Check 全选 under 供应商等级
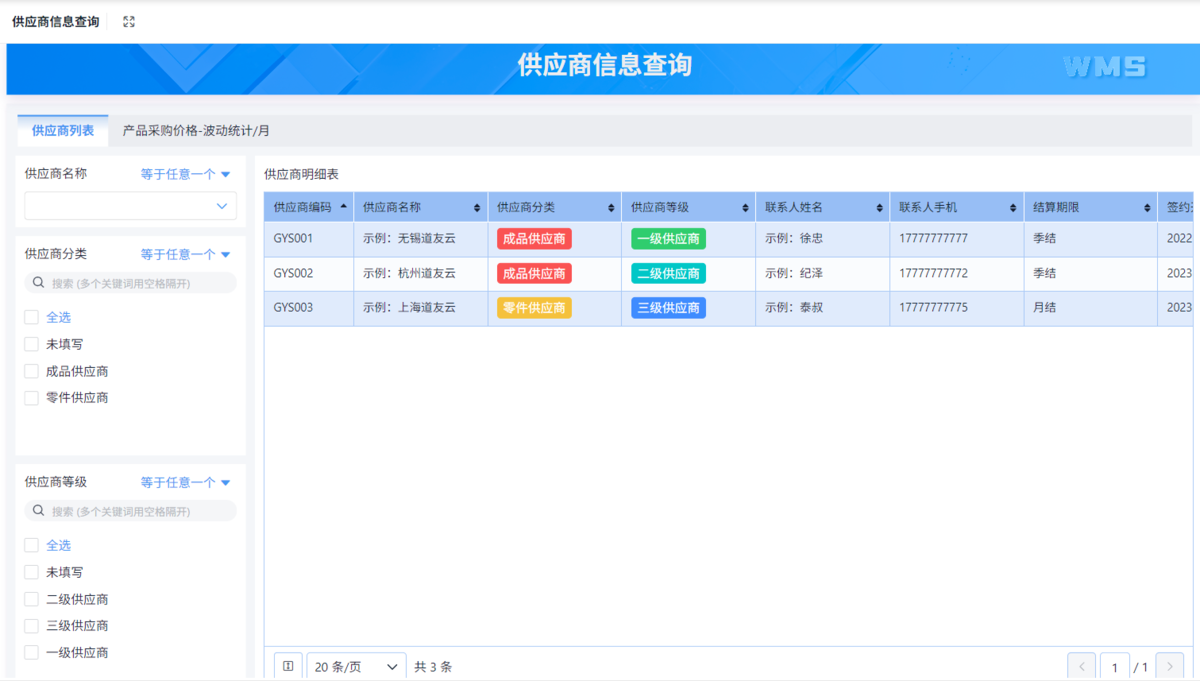Image resolution: width=1200 pixels, height=681 pixels. [31, 546]
